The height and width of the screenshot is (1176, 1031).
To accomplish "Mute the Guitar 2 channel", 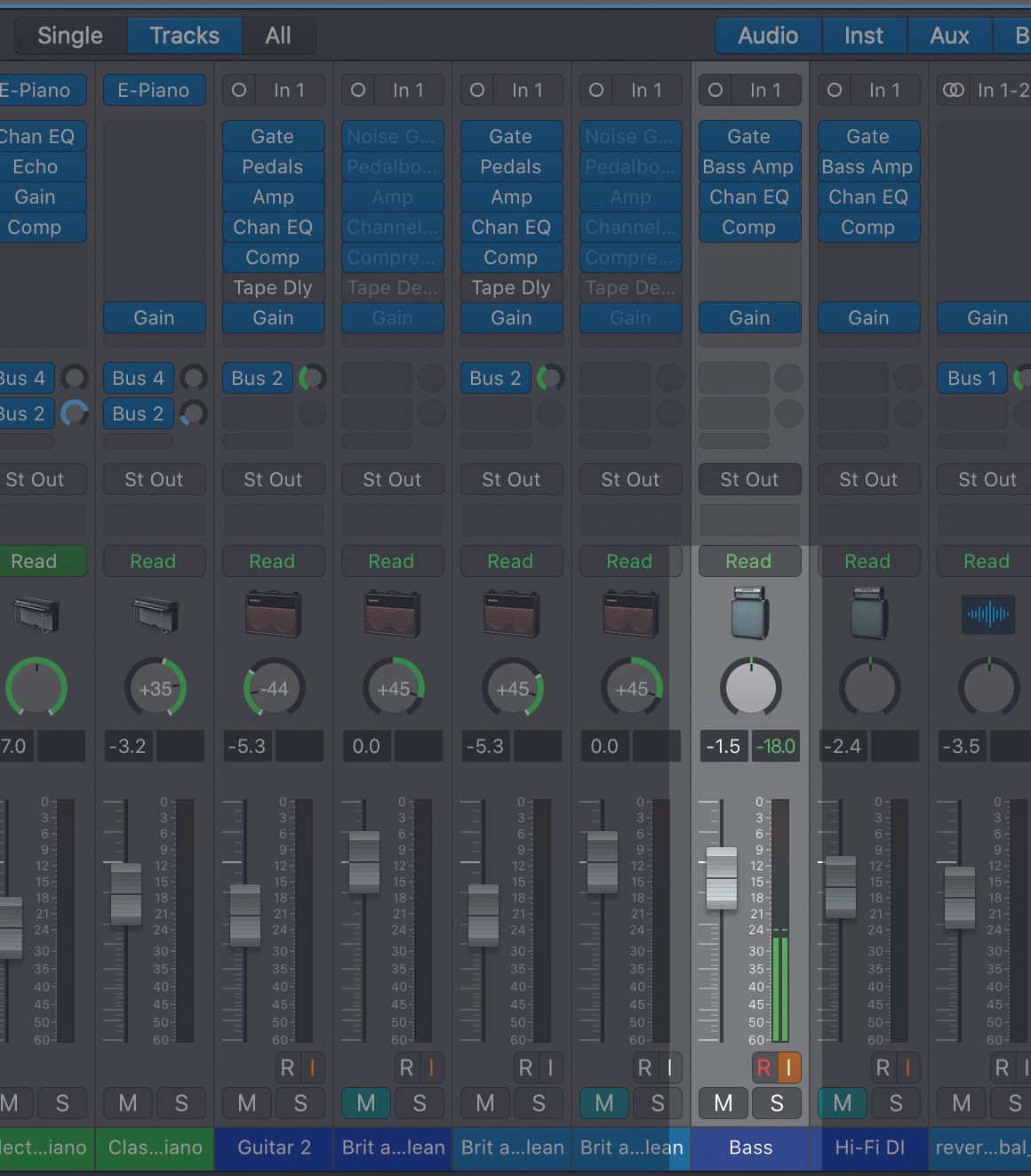I will click(x=247, y=1103).
